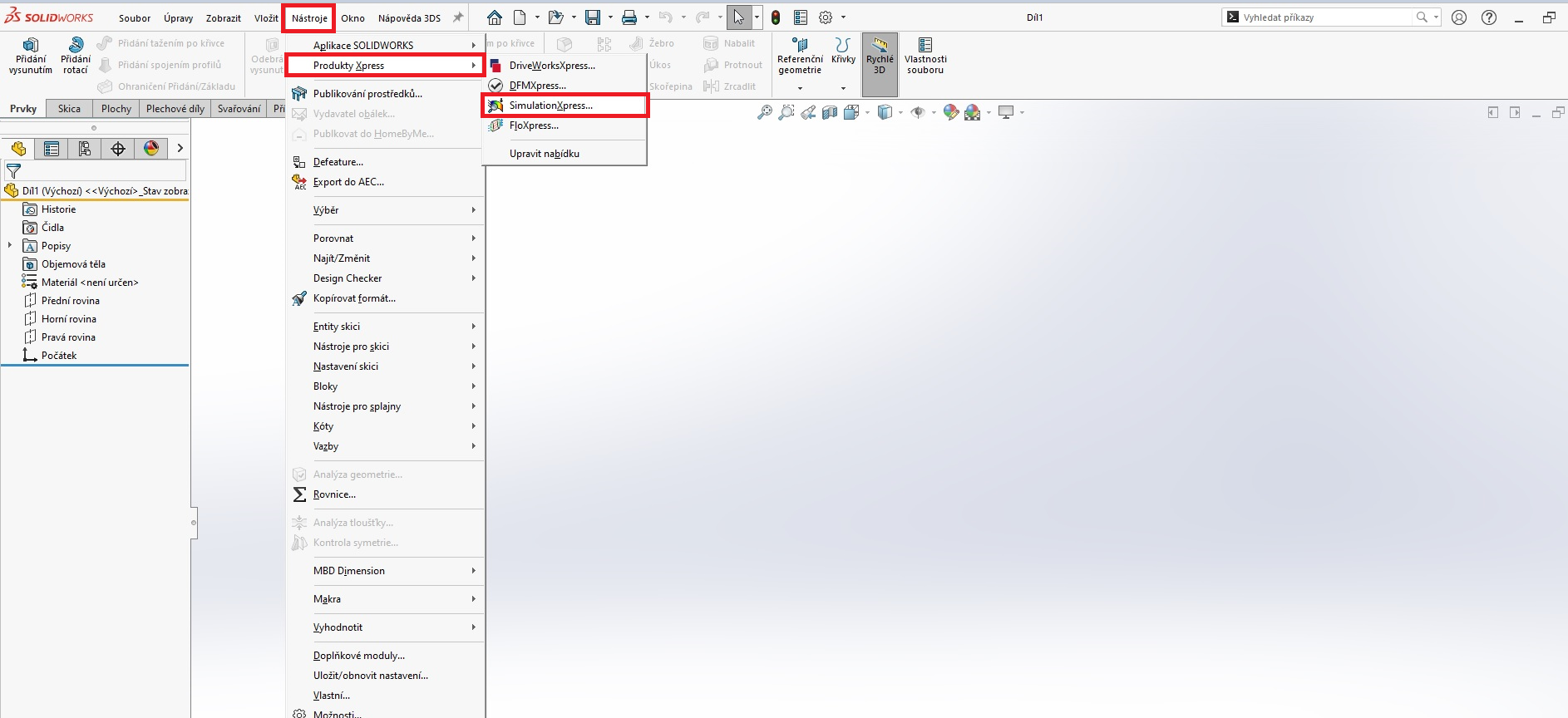Open the command search dropdown arrow
The height and width of the screenshot is (718, 1568).
(1436, 17)
